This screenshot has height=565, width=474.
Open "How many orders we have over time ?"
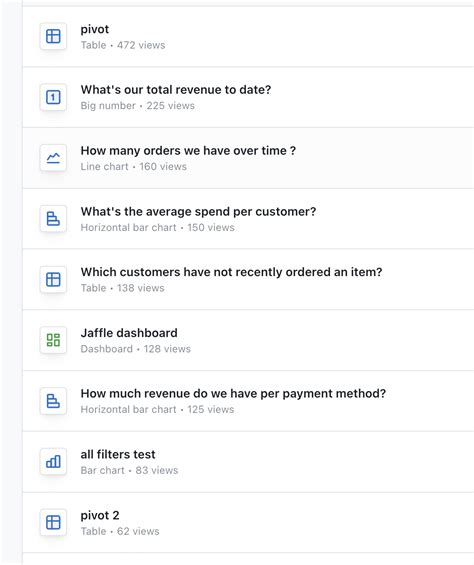click(x=188, y=151)
